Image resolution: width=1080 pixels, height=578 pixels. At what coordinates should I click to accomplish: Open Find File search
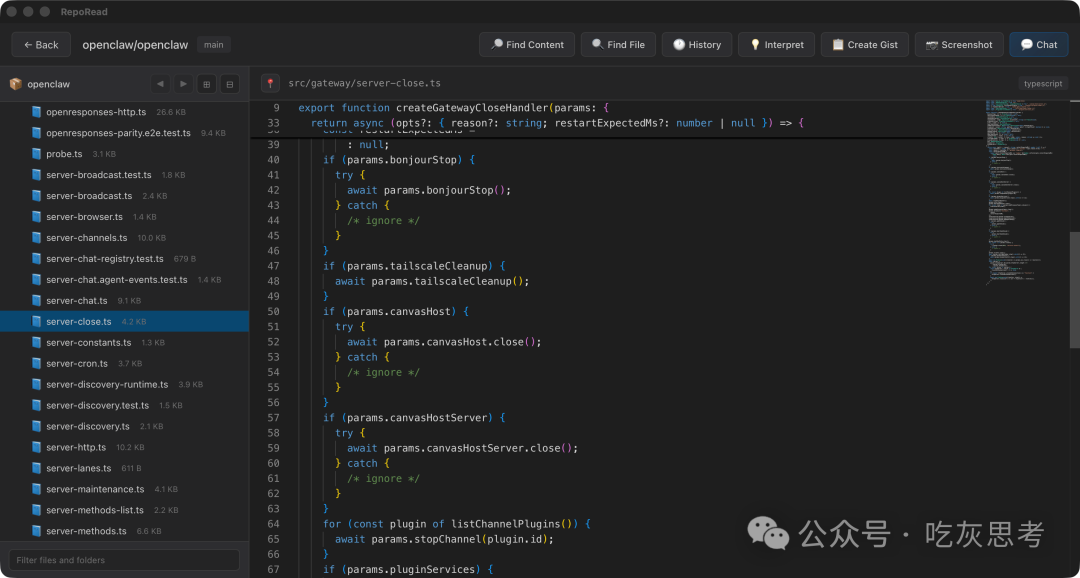618,45
